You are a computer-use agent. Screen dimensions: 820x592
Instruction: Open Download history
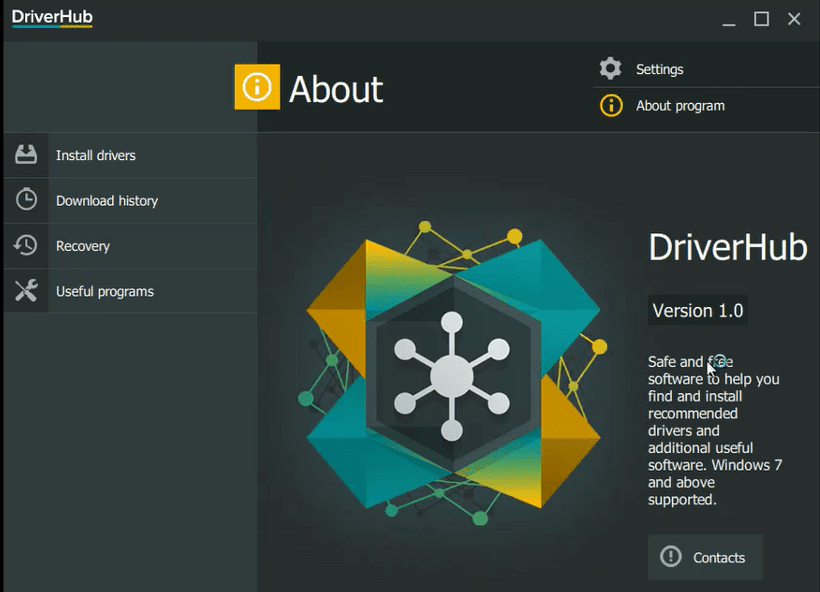pos(130,201)
